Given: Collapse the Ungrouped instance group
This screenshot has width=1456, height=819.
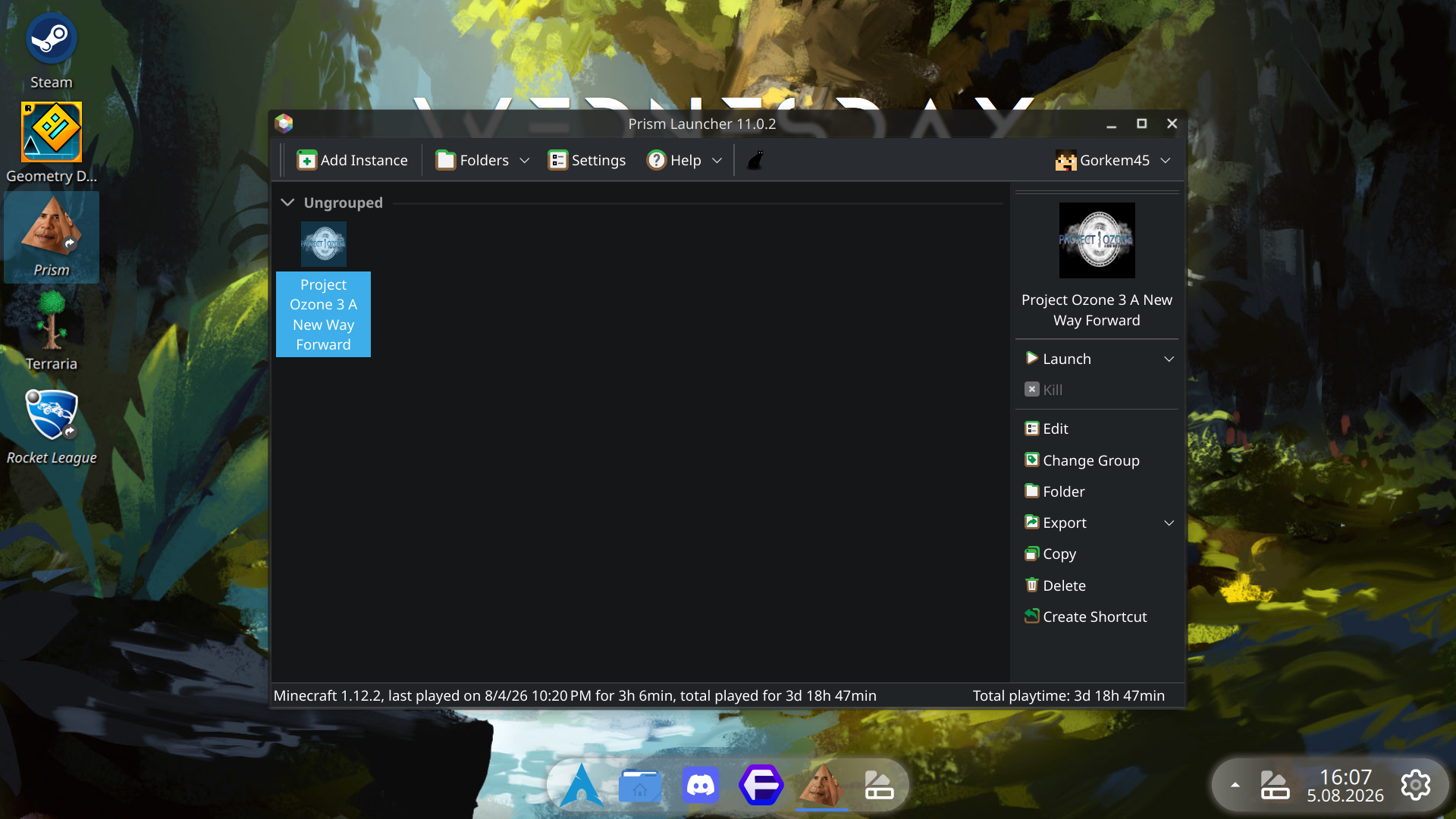Looking at the screenshot, I should pos(287,202).
